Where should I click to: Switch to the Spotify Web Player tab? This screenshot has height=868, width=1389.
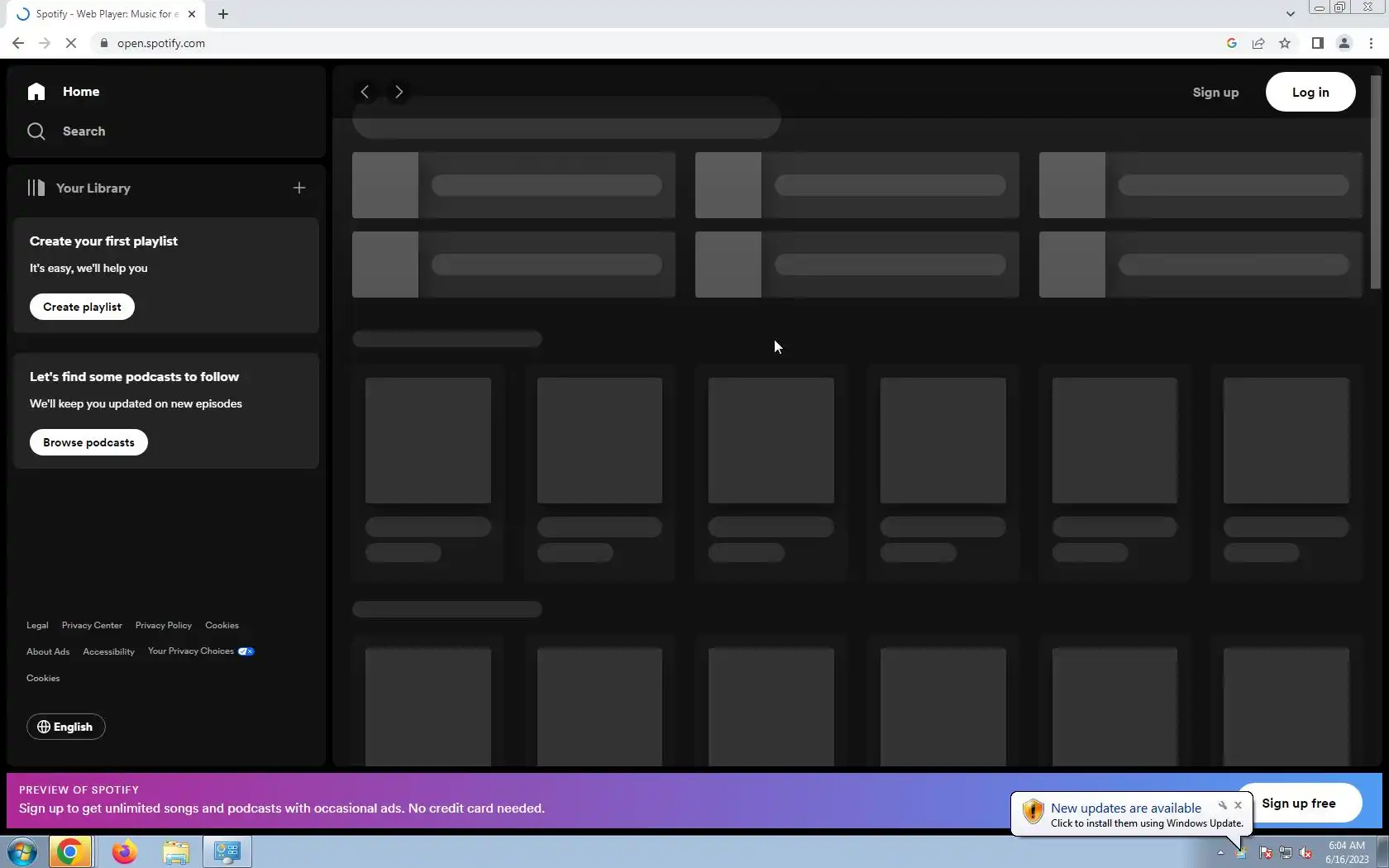coord(107,14)
